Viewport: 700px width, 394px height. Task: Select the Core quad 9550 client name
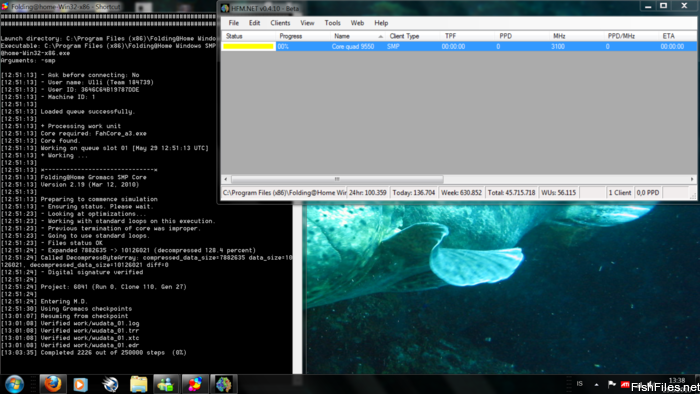pyautogui.click(x=353, y=46)
